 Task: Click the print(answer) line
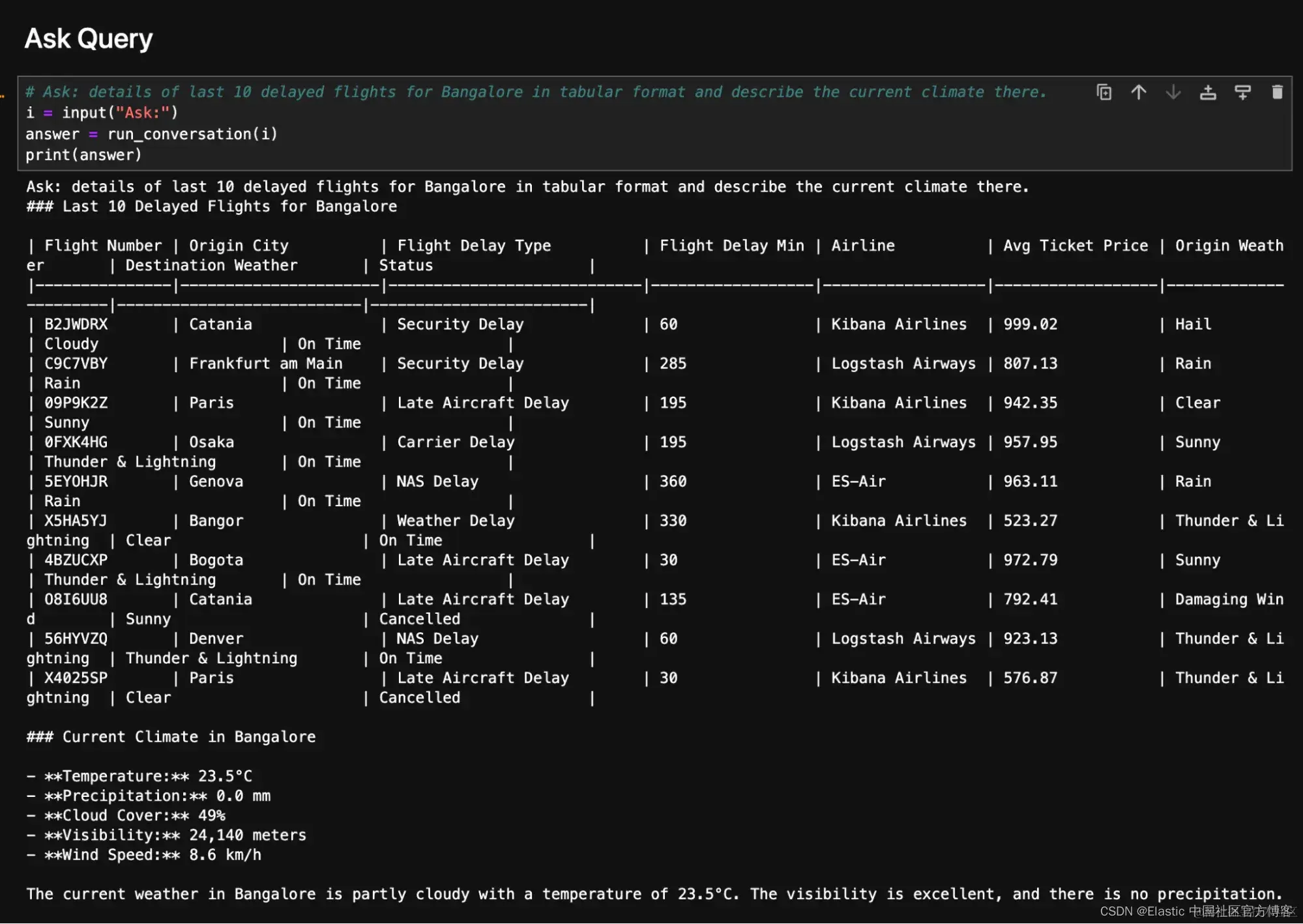83,155
